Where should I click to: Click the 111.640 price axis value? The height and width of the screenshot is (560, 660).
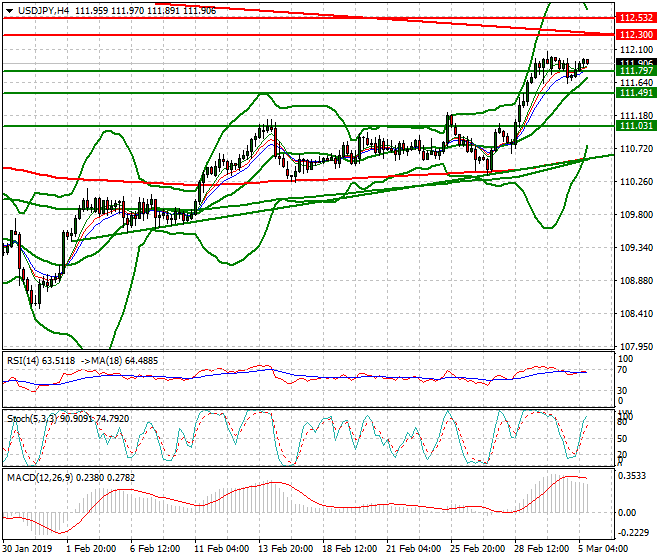pos(636,83)
